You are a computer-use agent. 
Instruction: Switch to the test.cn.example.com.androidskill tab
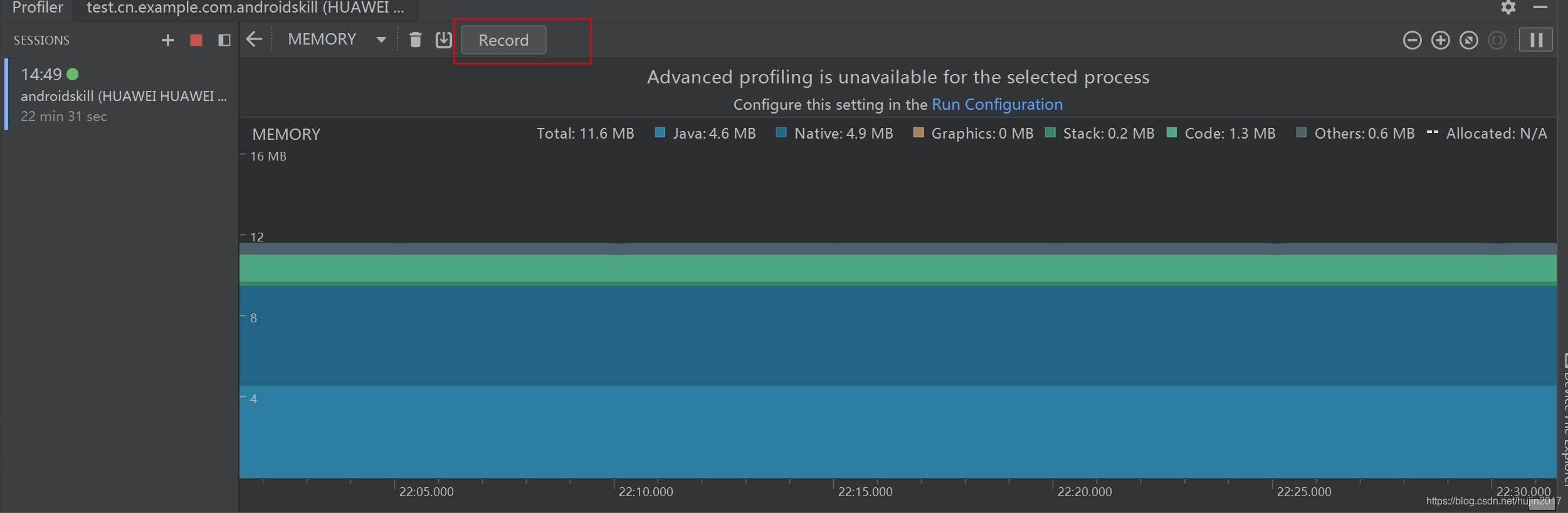pyautogui.click(x=245, y=8)
